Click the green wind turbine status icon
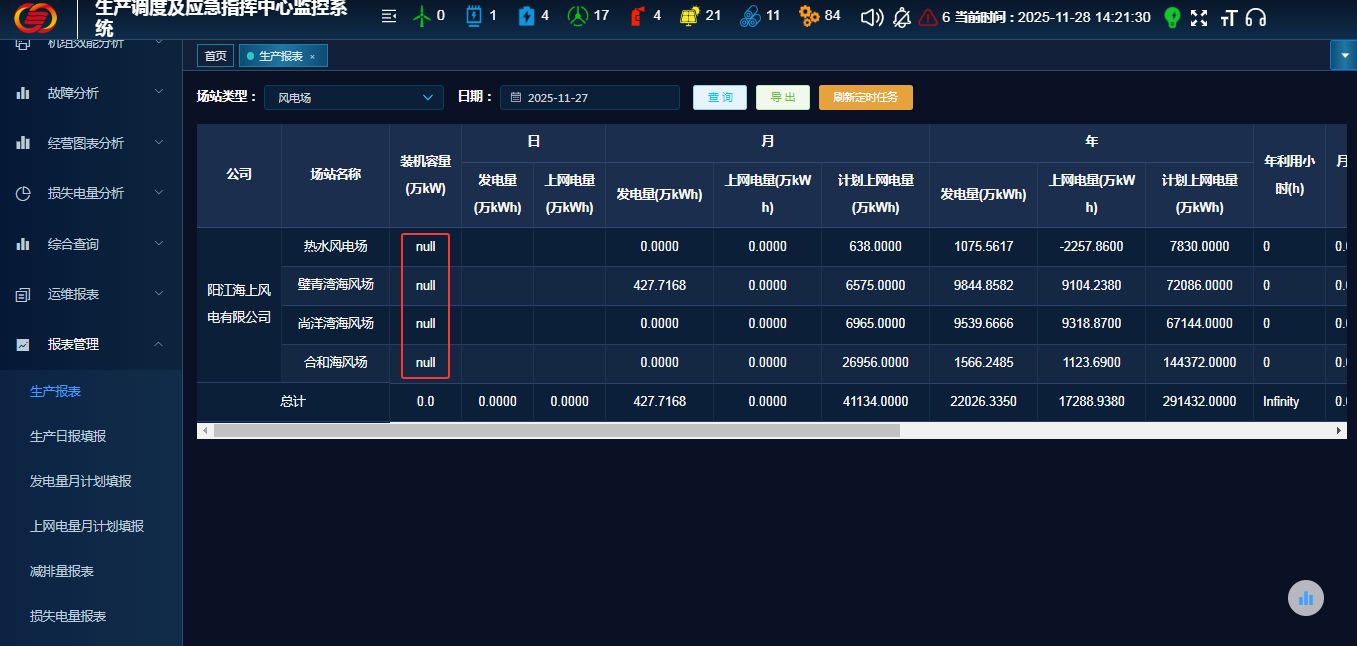The image size is (1357, 646). pyautogui.click(x=422, y=17)
